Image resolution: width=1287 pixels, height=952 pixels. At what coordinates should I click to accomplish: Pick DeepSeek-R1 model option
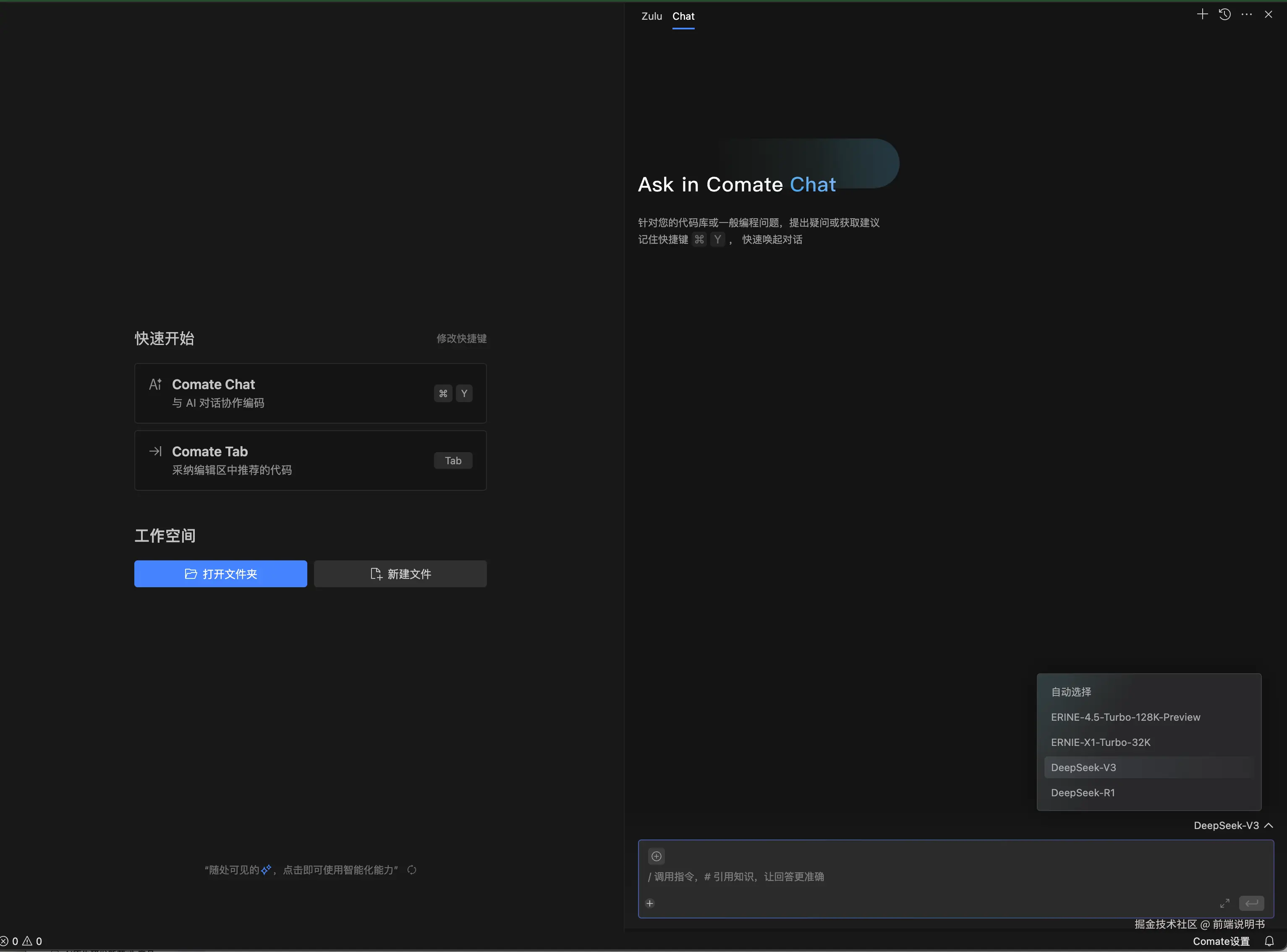(1083, 793)
